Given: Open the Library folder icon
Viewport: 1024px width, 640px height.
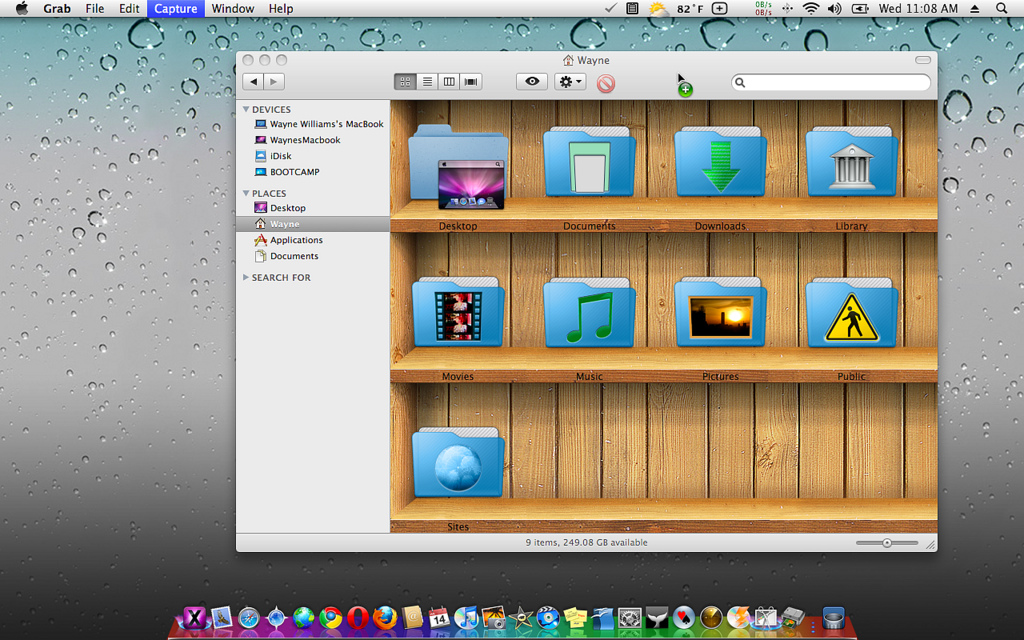Looking at the screenshot, I should [x=852, y=161].
